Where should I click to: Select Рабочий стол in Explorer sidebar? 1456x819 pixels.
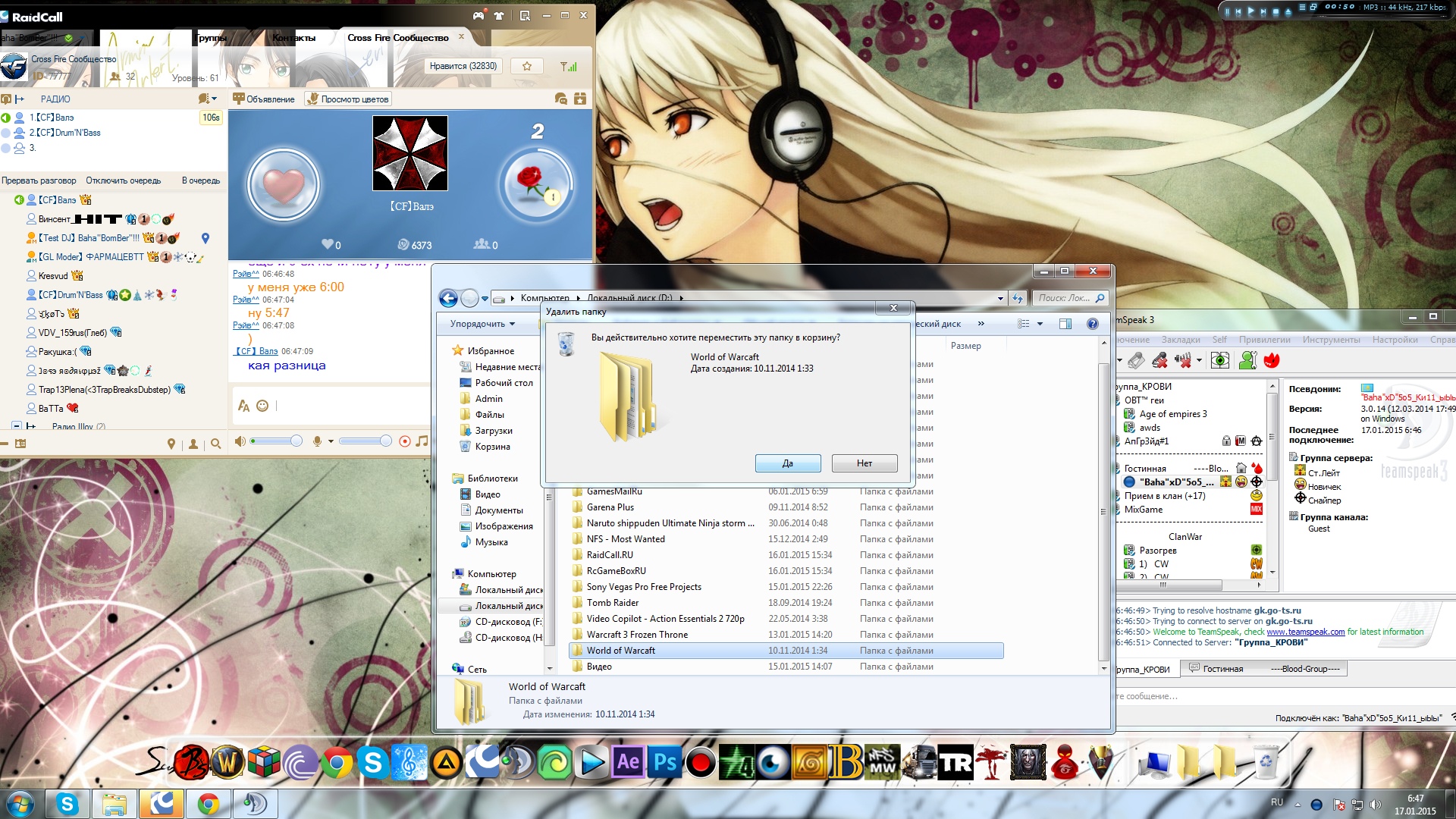pyautogui.click(x=496, y=383)
